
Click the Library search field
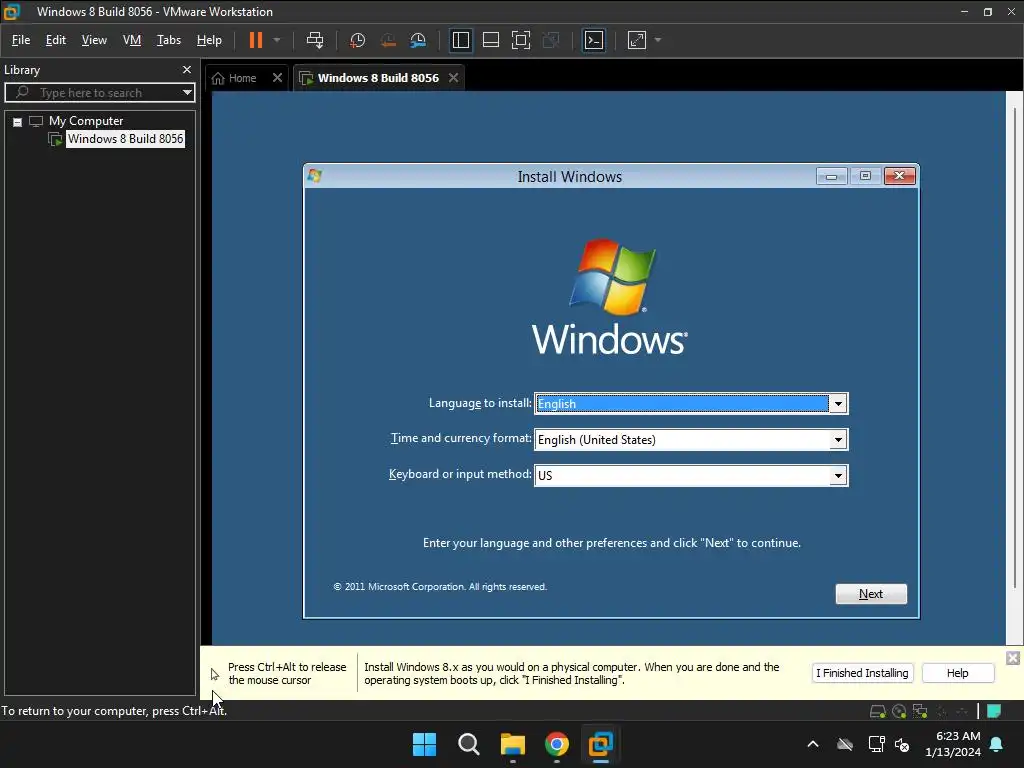point(98,93)
